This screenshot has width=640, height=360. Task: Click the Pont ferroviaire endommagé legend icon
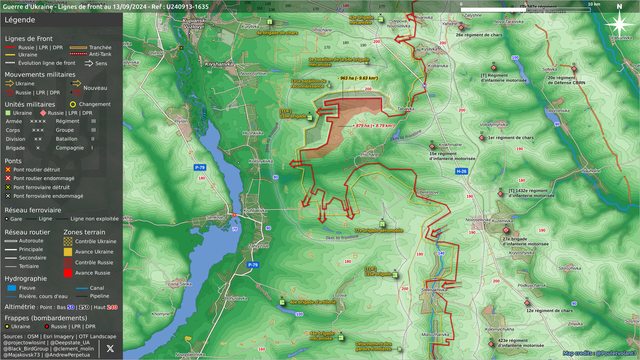pos(8,196)
